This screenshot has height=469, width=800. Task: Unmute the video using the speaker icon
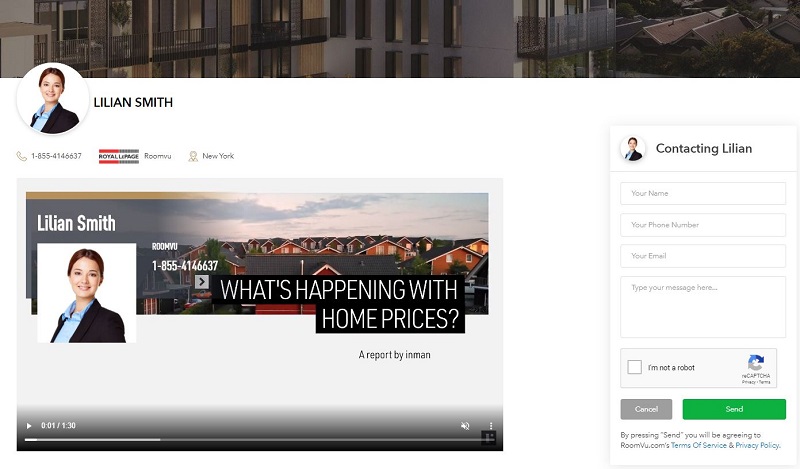click(x=465, y=426)
